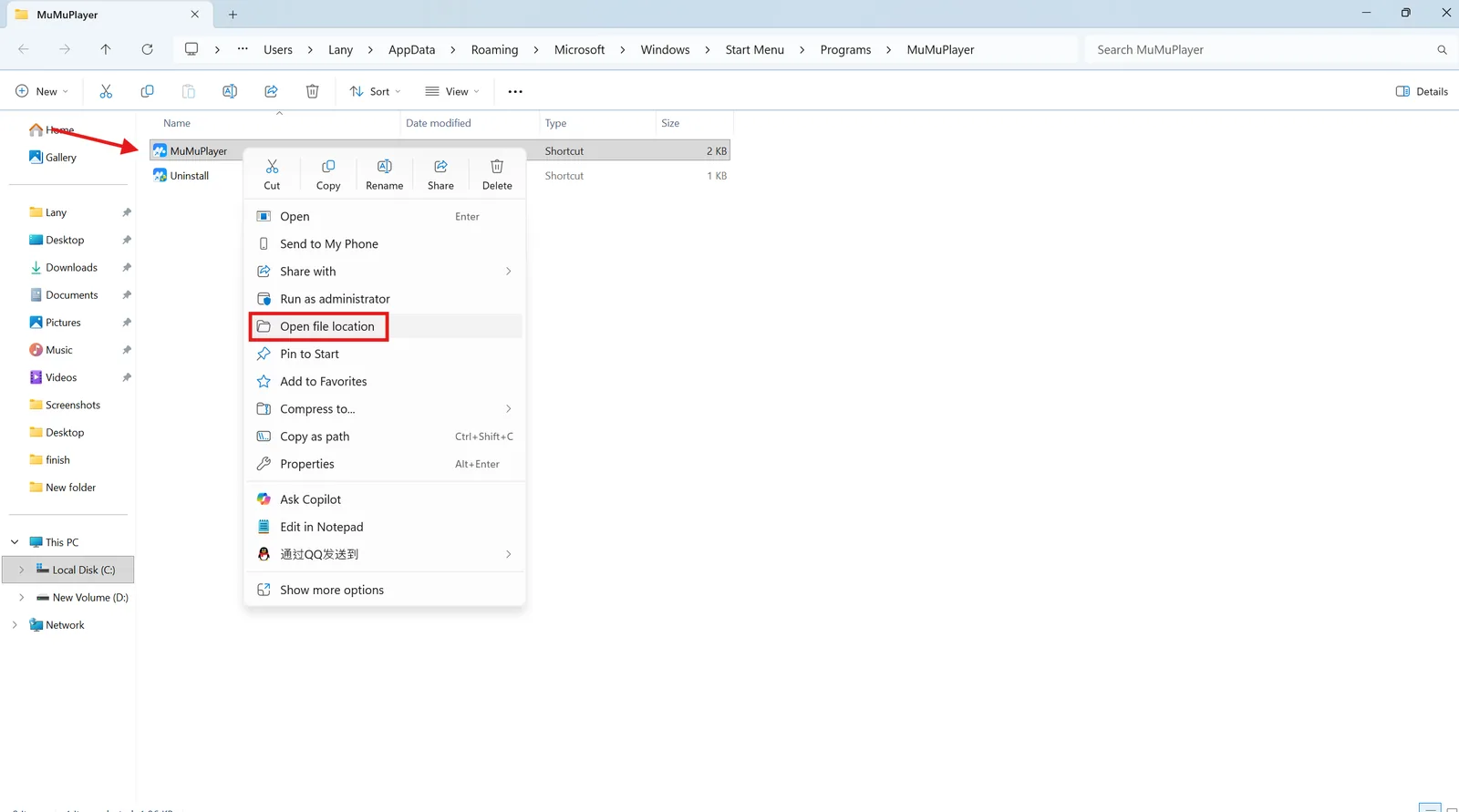The image size is (1459, 812).
Task: Expand the 通过QQ发送到 submenu
Action: (x=509, y=554)
